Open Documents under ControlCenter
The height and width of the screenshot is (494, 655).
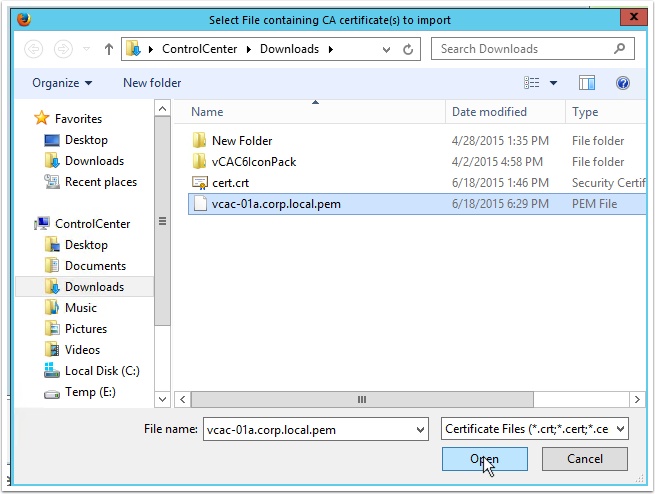point(95,266)
